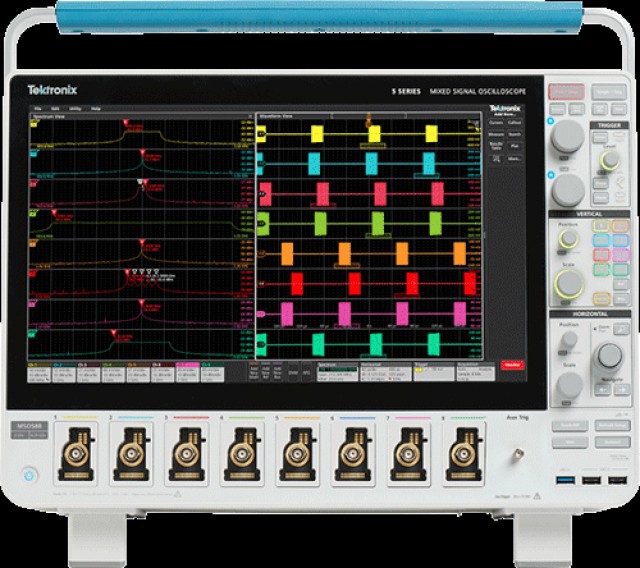Open the More... dropdown in results bar
This screenshot has height=568, width=640.
[514, 158]
